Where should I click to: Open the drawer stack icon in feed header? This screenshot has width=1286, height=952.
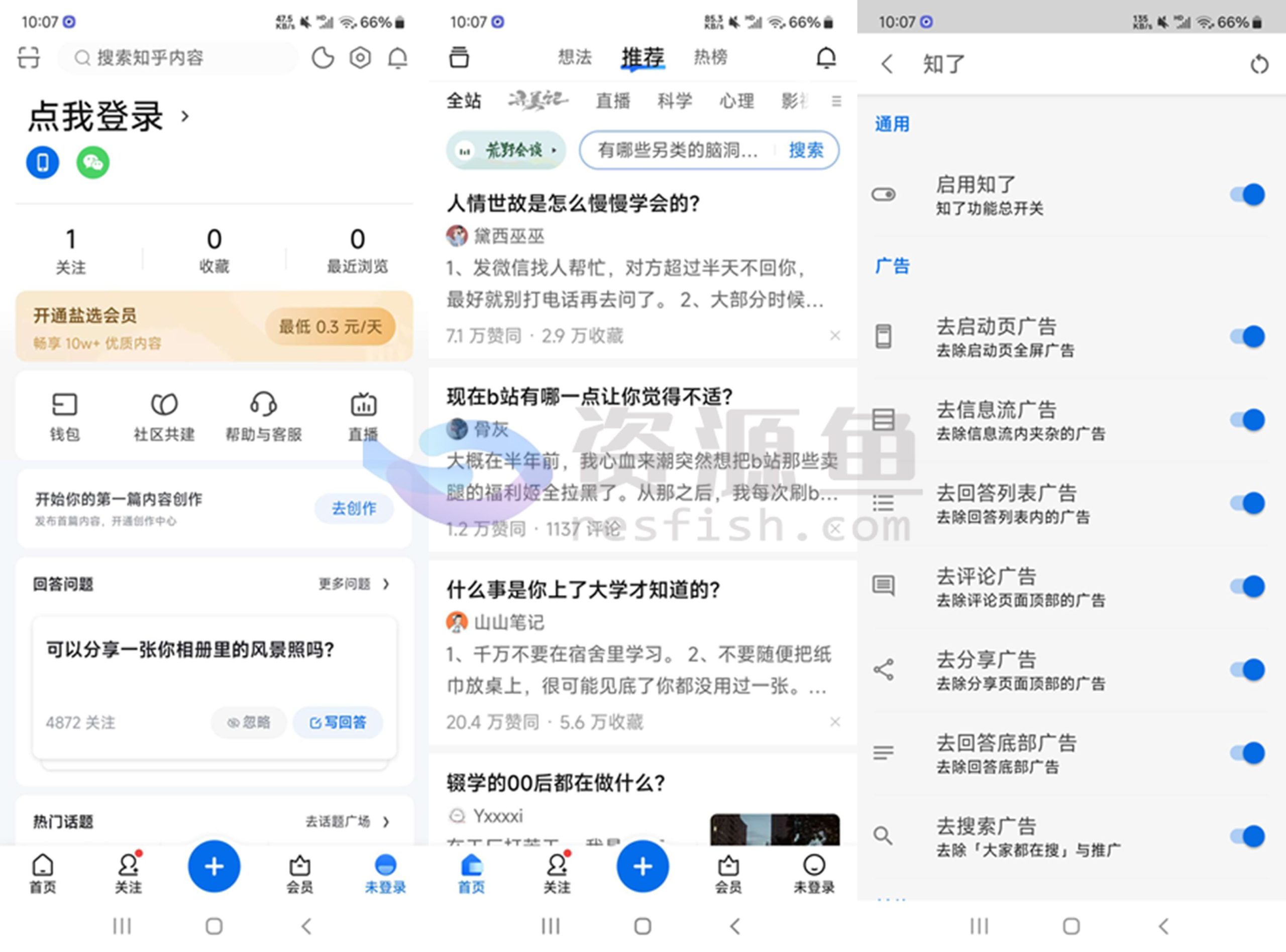(459, 57)
